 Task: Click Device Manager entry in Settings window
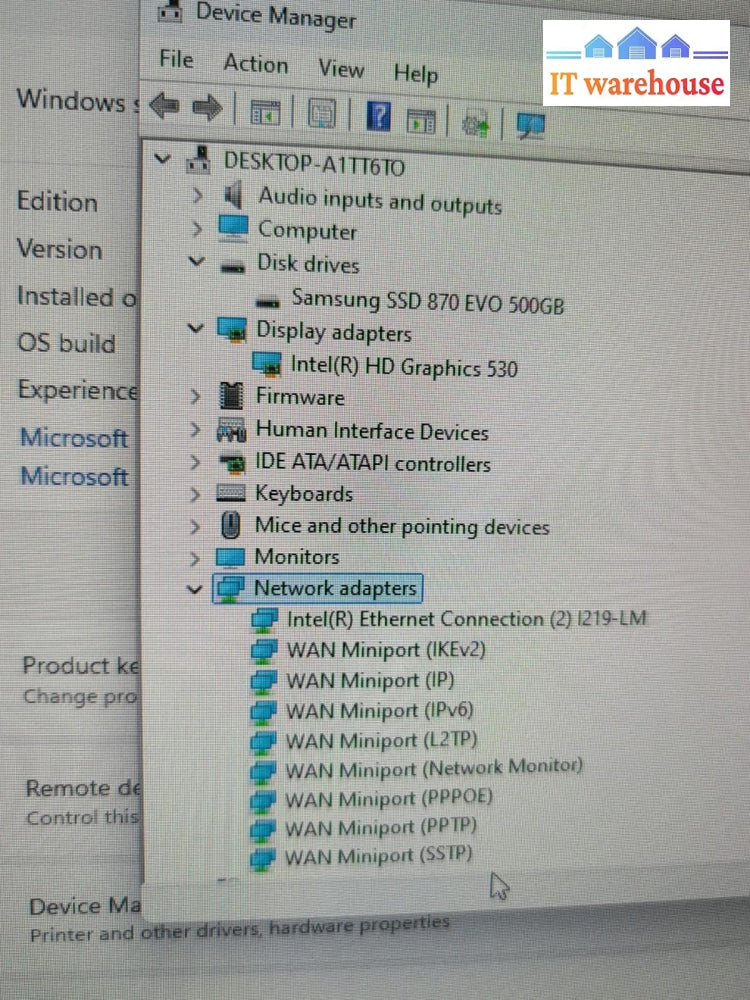click(x=85, y=906)
